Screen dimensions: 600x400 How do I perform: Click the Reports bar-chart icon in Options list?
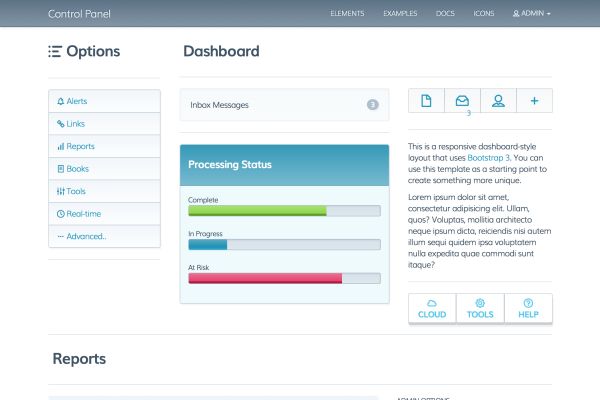pyautogui.click(x=60, y=146)
